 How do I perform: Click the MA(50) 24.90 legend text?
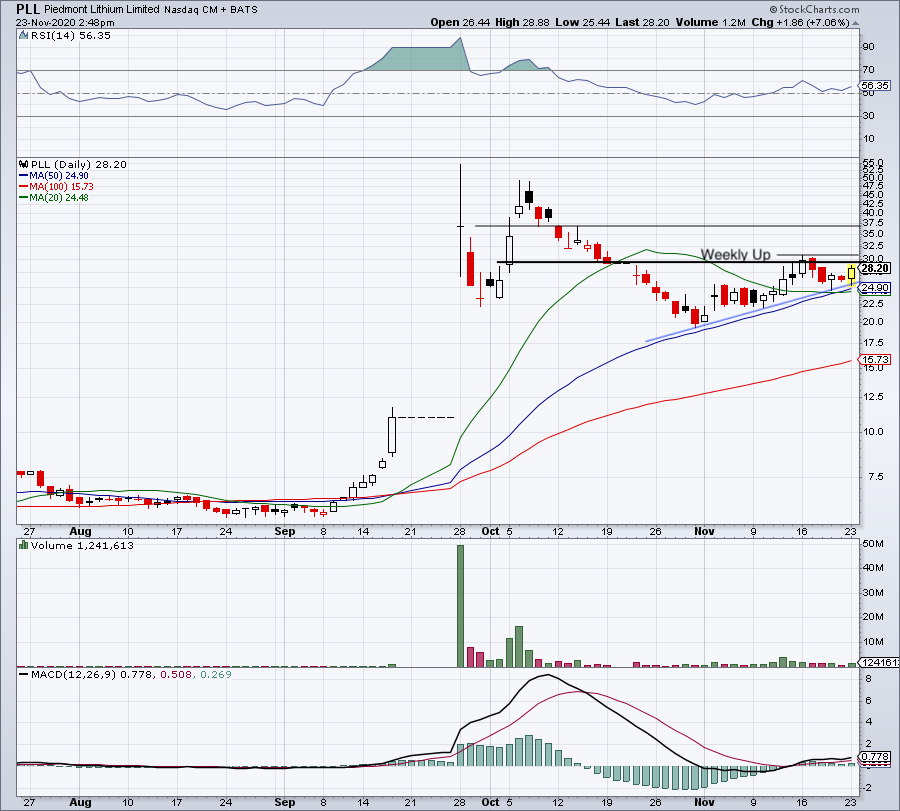click(x=59, y=176)
